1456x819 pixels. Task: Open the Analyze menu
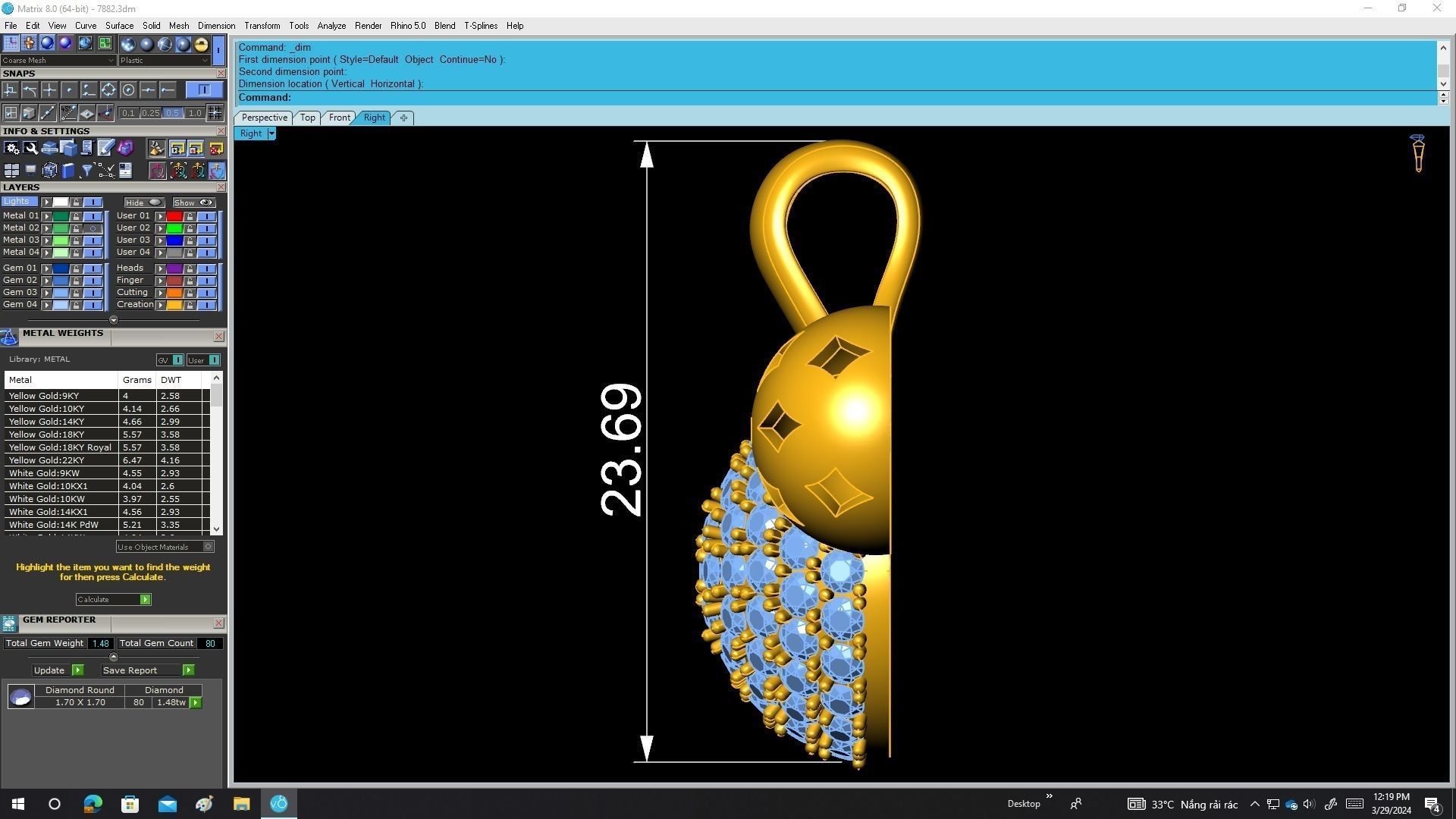(331, 26)
